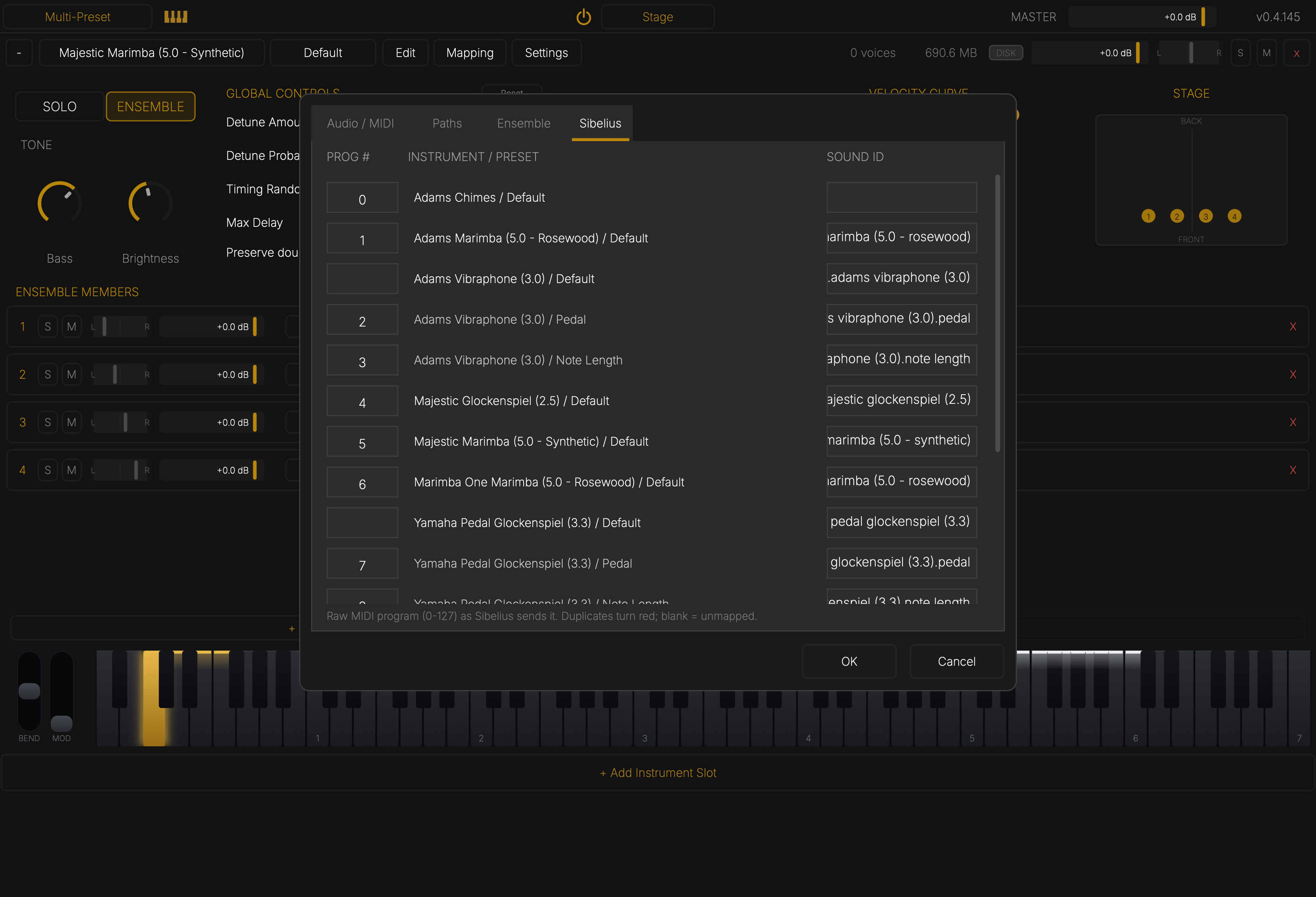Image resolution: width=1316 pixels, height=897 pixels.
Task: Click blank program field for Adams Vibraphone Default
Action: tap(362, 278)
